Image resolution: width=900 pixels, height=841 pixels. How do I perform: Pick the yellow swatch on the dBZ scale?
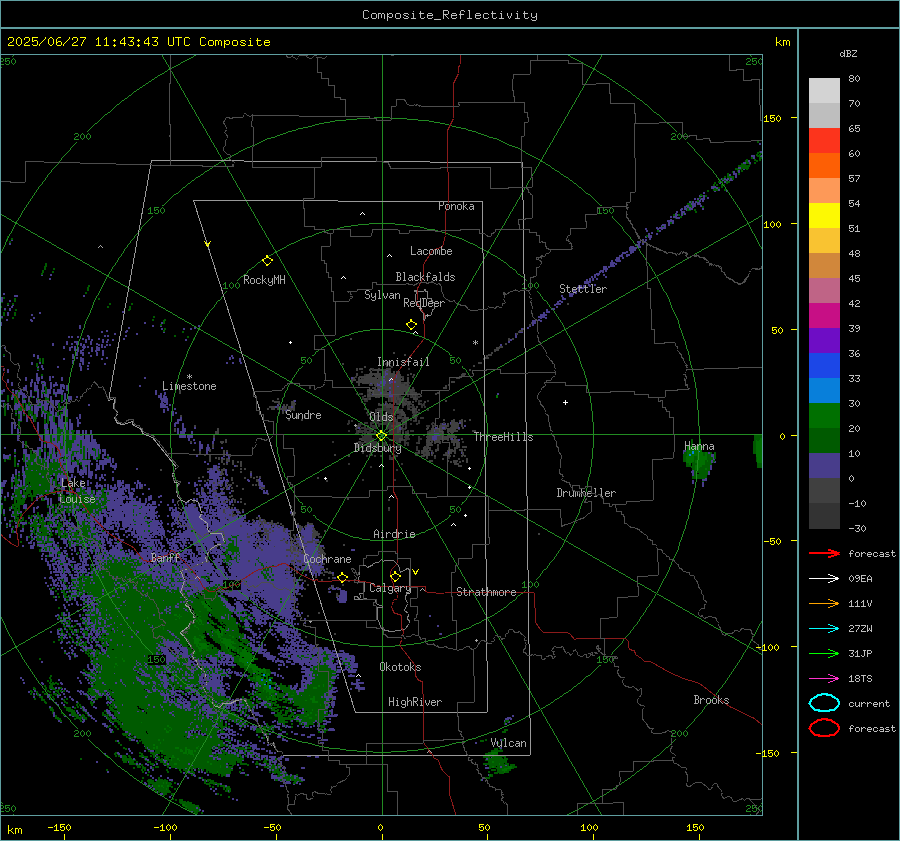824,216
